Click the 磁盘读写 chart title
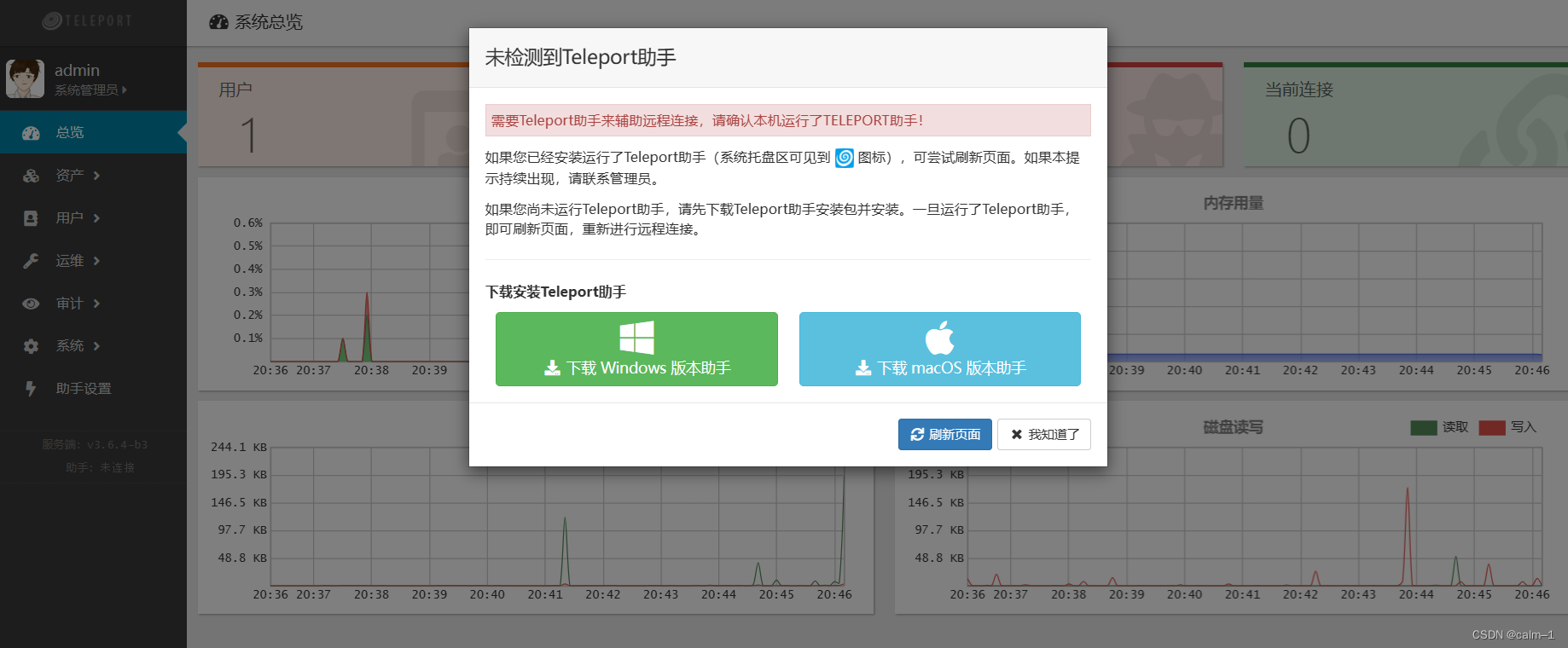Screen dimensions: 1568x648 click(1234, 427)
